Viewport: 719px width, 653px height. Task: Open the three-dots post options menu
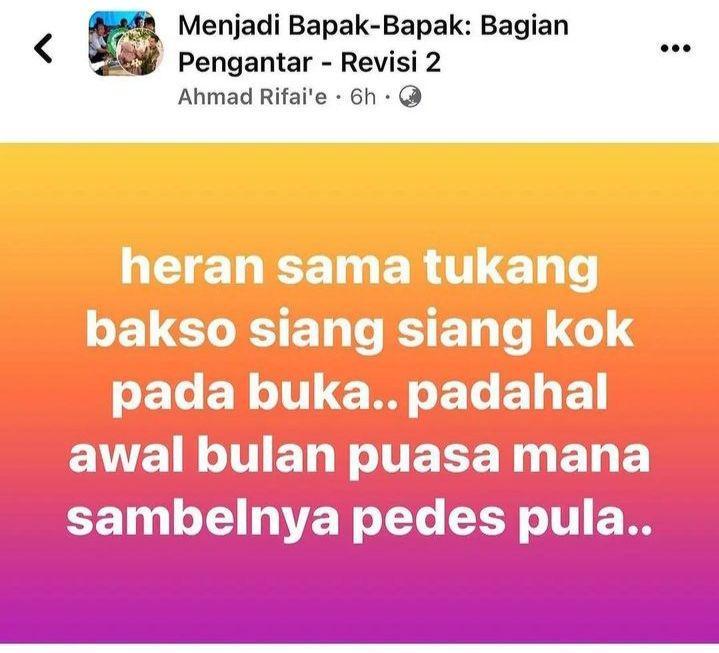(x=675, y=48)
